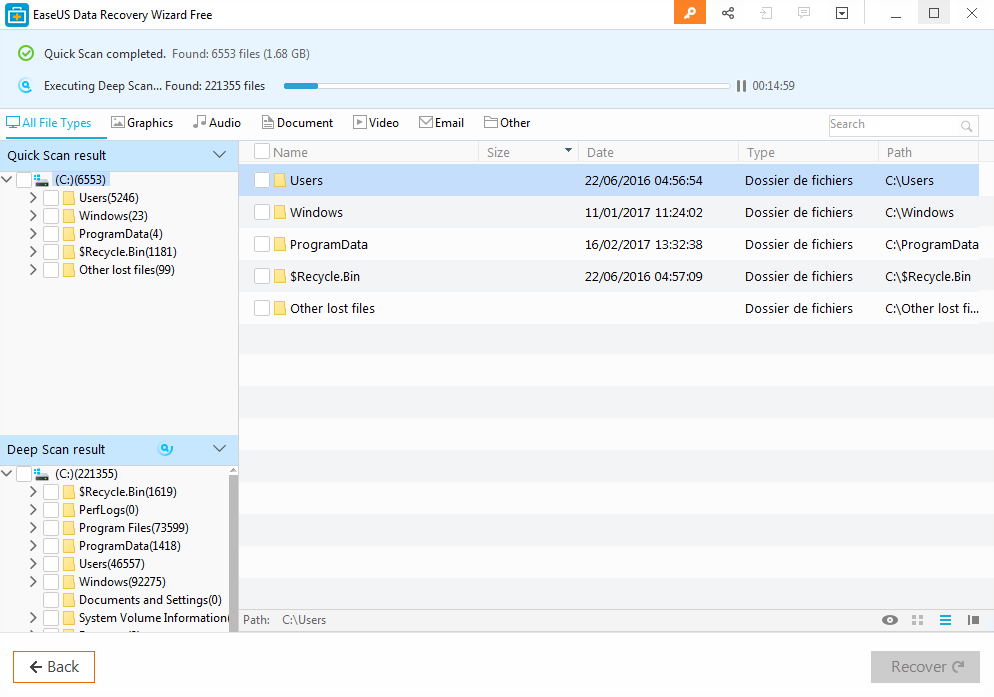Click the Recover button

[x=925, y=667]
